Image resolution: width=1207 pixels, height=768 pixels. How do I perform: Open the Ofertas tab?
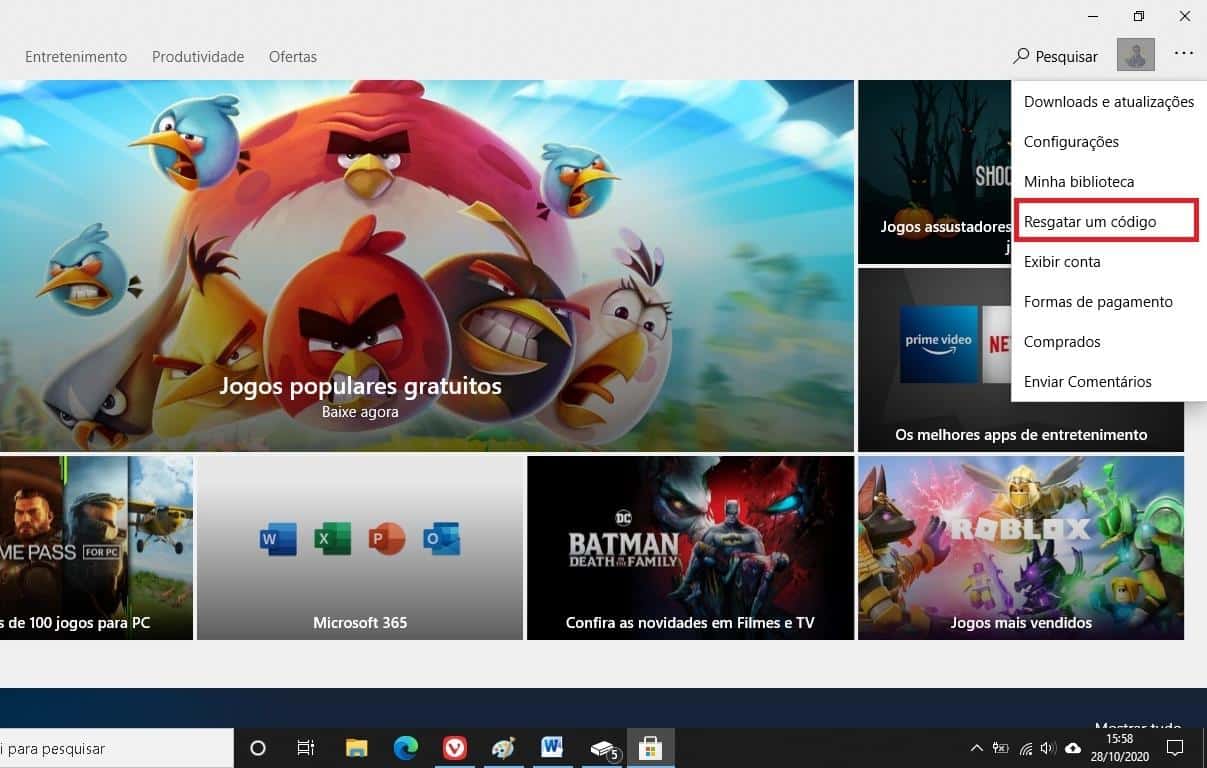coord(293,57)
